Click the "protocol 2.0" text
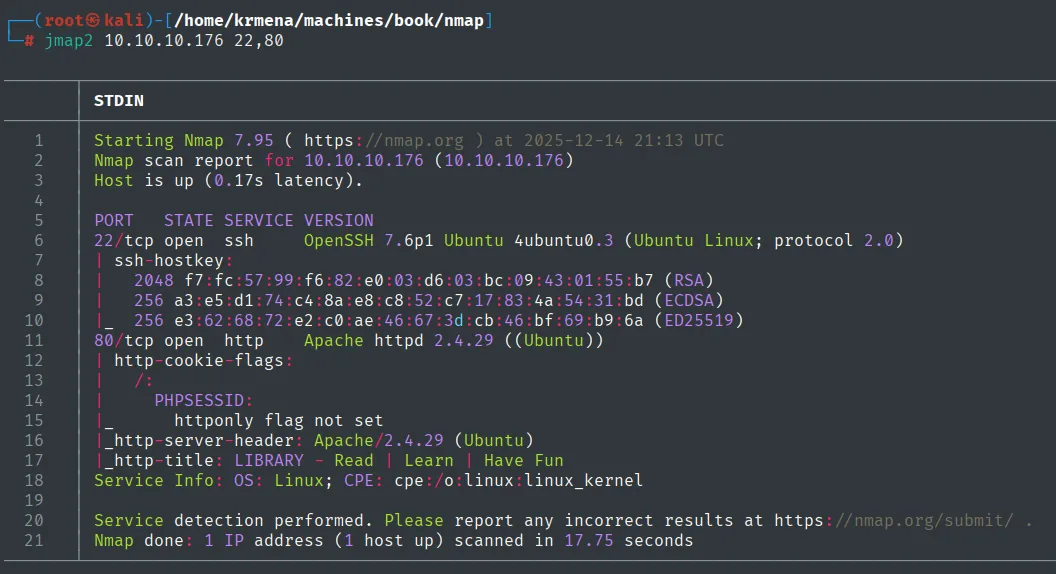Screen dimensions: 1056x574 coord(833,241)
